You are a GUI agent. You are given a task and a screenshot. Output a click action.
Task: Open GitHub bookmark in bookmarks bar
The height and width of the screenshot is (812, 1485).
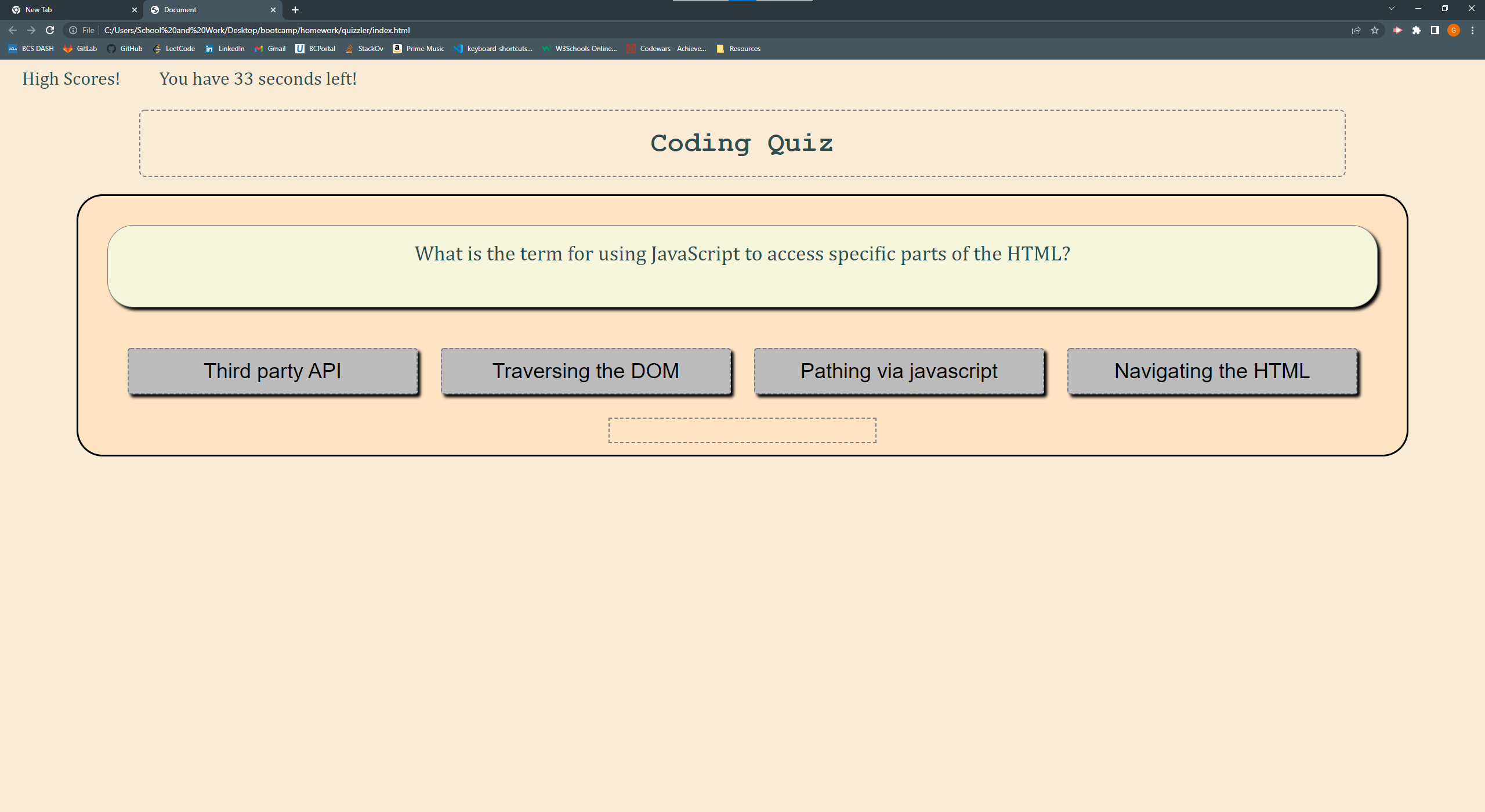click(x=125, y=49)
